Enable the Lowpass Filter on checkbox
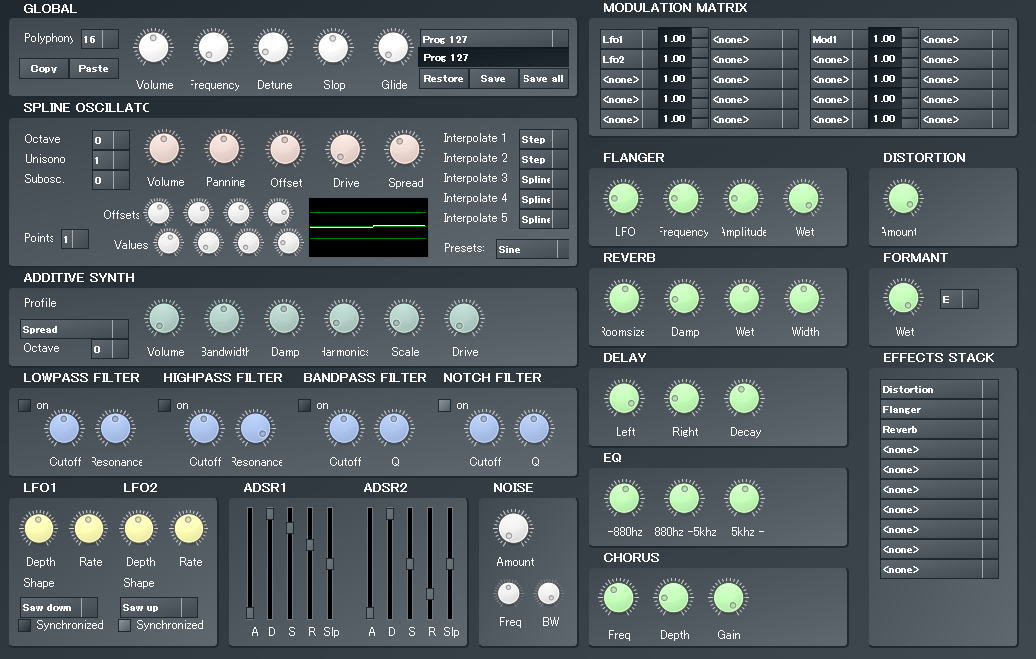The width and height of the screenshot is (1036, 659). 24,405
